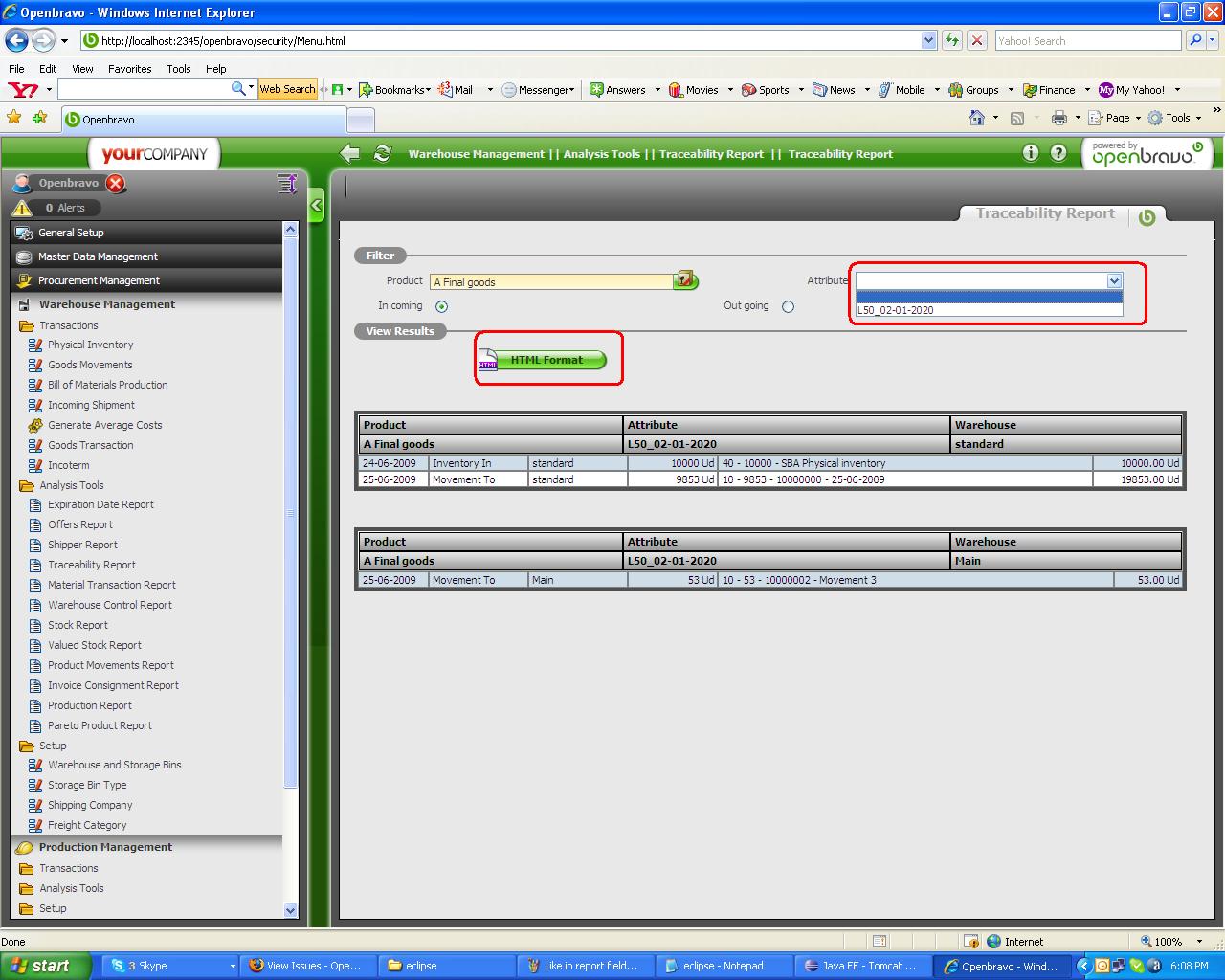This screenshot has height=980, width=1225.
Task: Click the Openbravo back arrow icon
Action: (350, 153)
